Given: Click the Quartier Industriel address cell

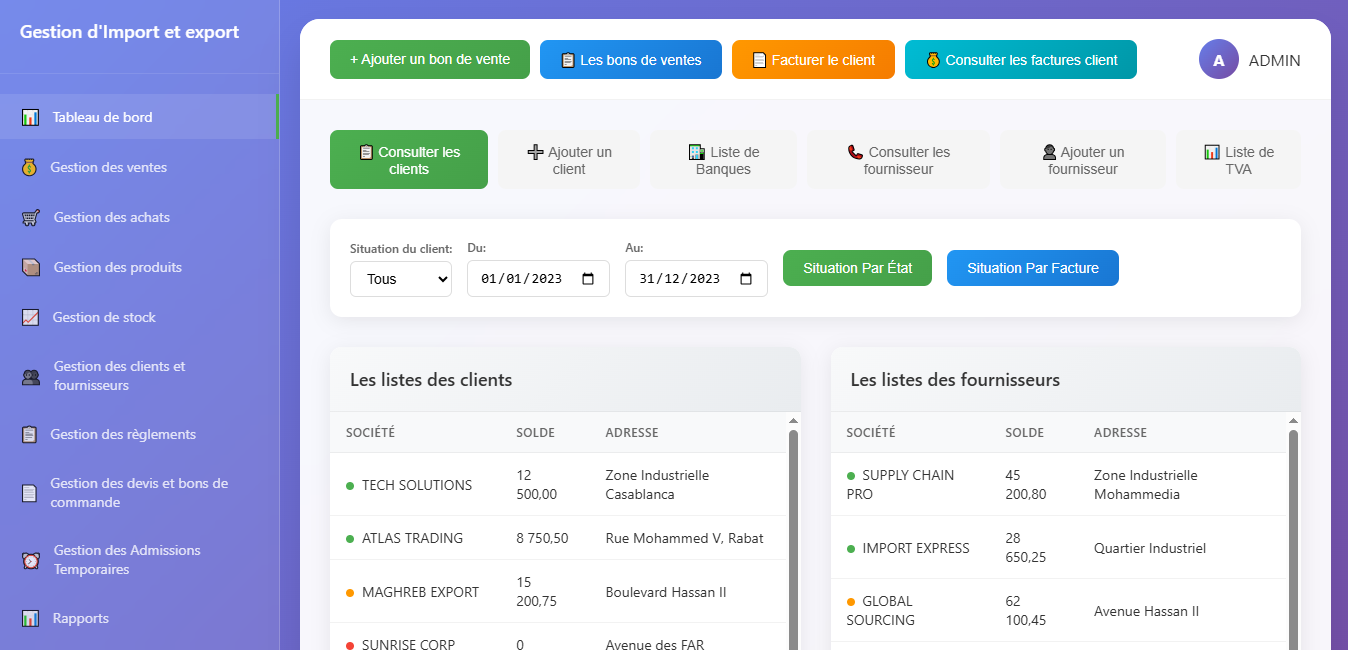Looking at the screenshot, I should pos(1150,548).
